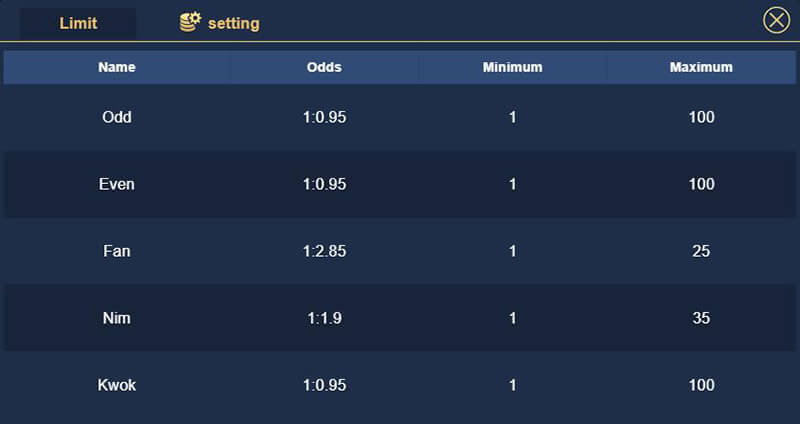
Task: Switch to the setting tab
Action: (x=220, y=23)
